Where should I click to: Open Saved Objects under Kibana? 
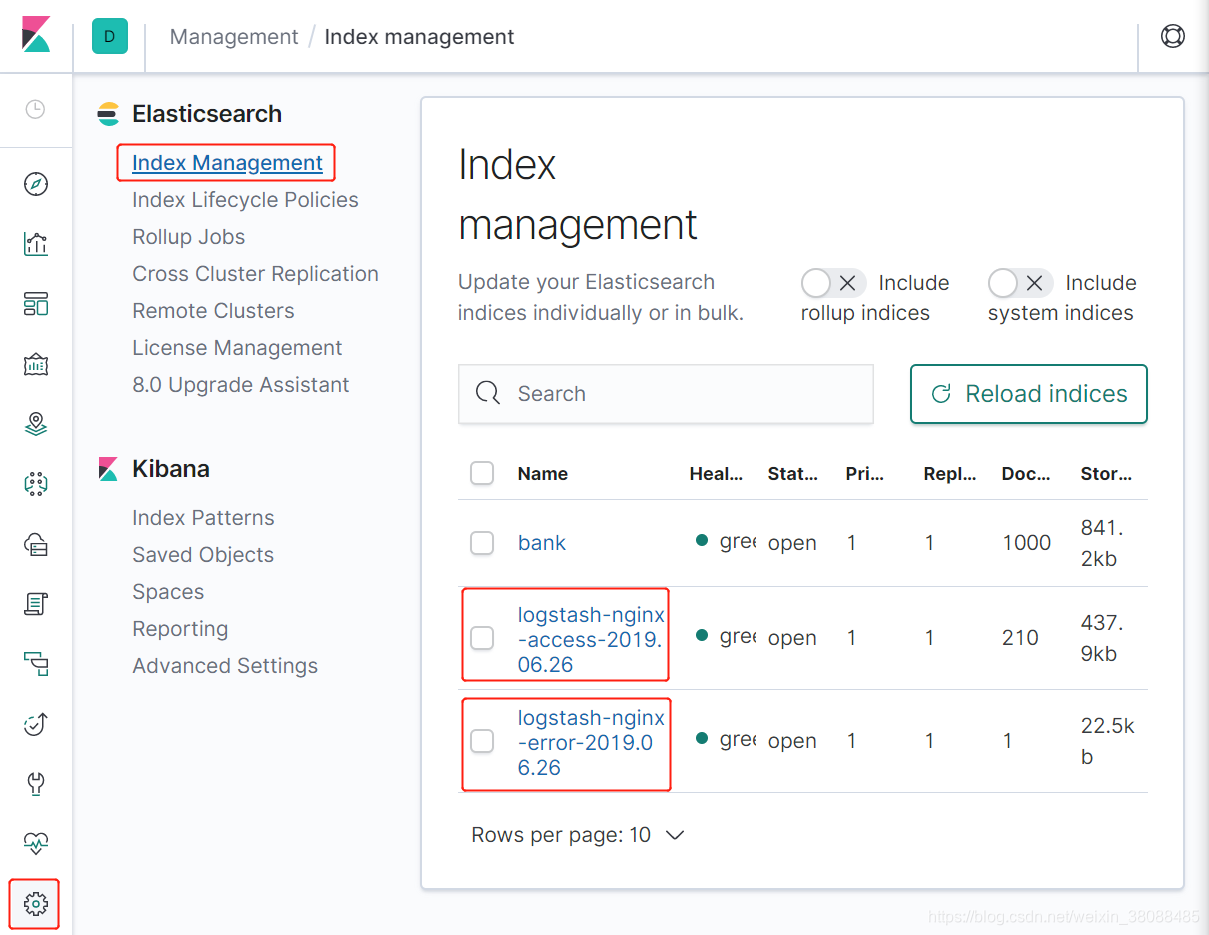click(x=203, y=555)
